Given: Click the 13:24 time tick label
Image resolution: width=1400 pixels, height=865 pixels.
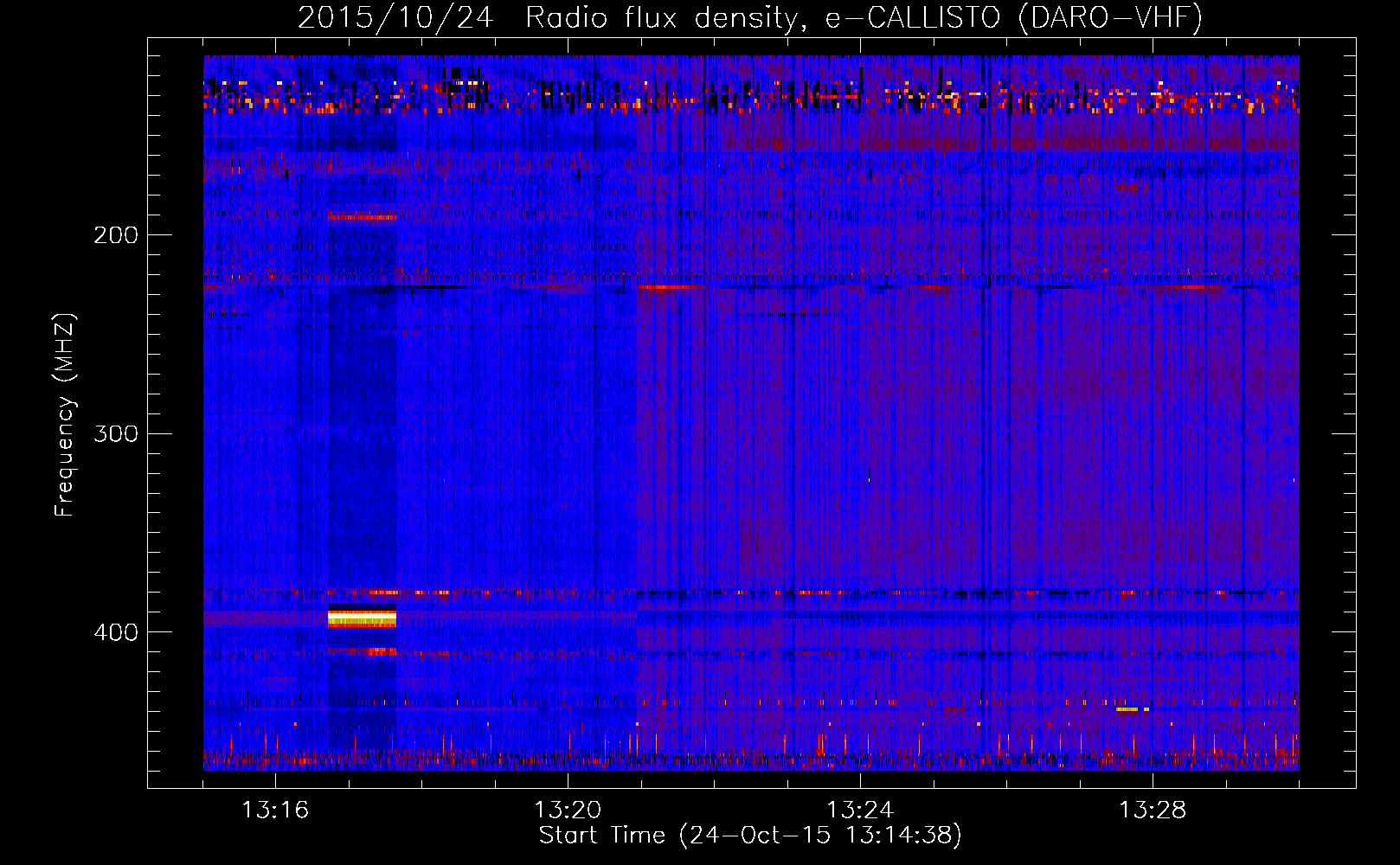Looking at the screenshot, I should [860, 811].
